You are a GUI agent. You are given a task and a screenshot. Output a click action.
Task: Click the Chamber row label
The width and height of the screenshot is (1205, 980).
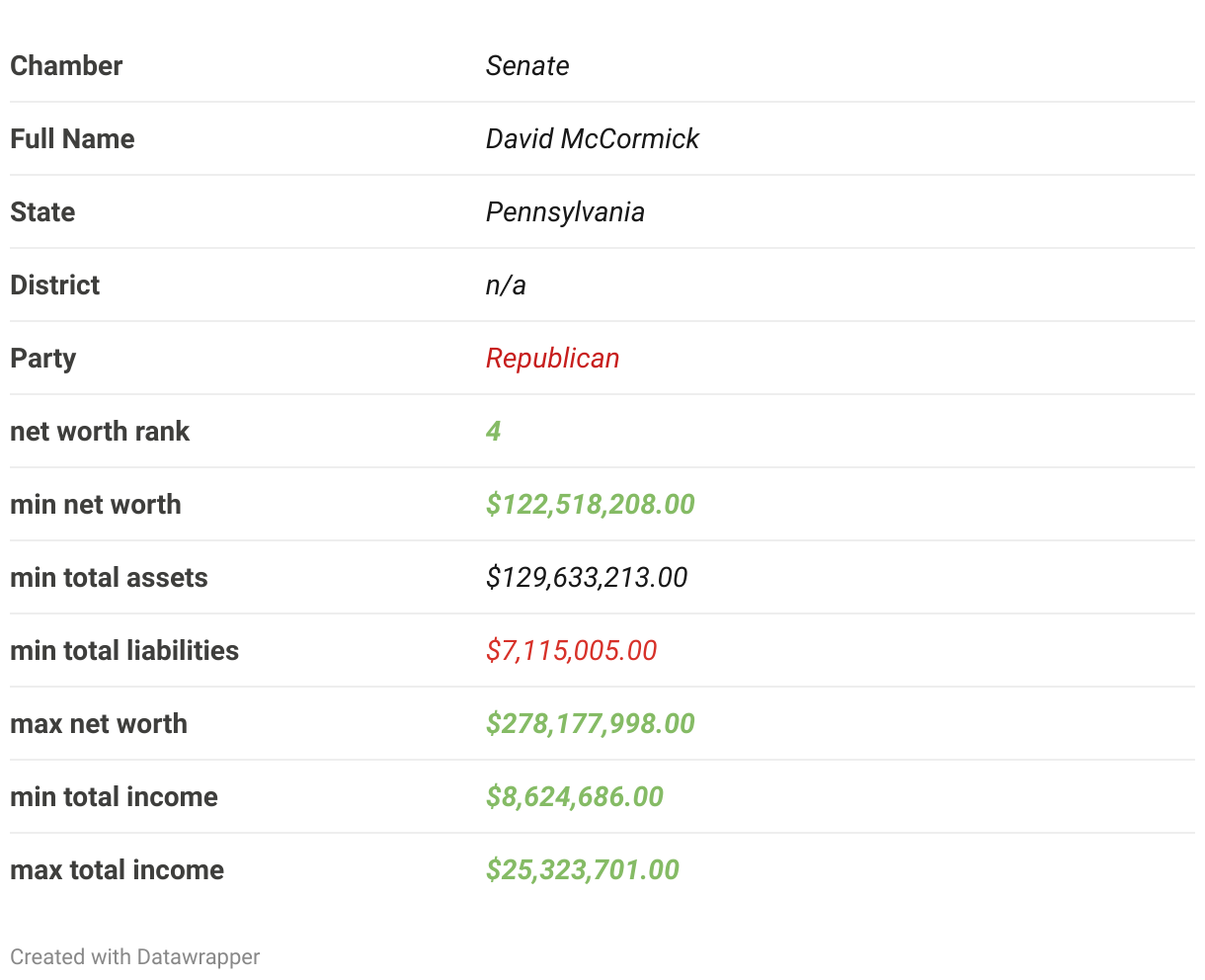click(66, 65)
